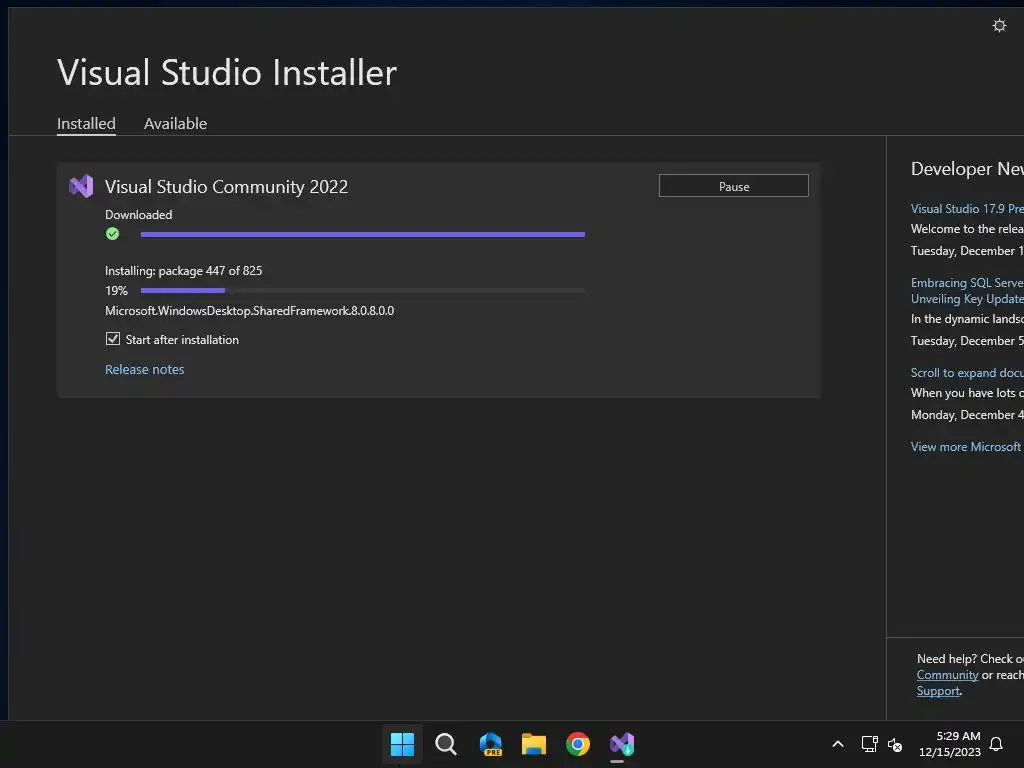The image size is (1024, 768).
Task: Open the Windows Start menu
Action: [402, 744]
